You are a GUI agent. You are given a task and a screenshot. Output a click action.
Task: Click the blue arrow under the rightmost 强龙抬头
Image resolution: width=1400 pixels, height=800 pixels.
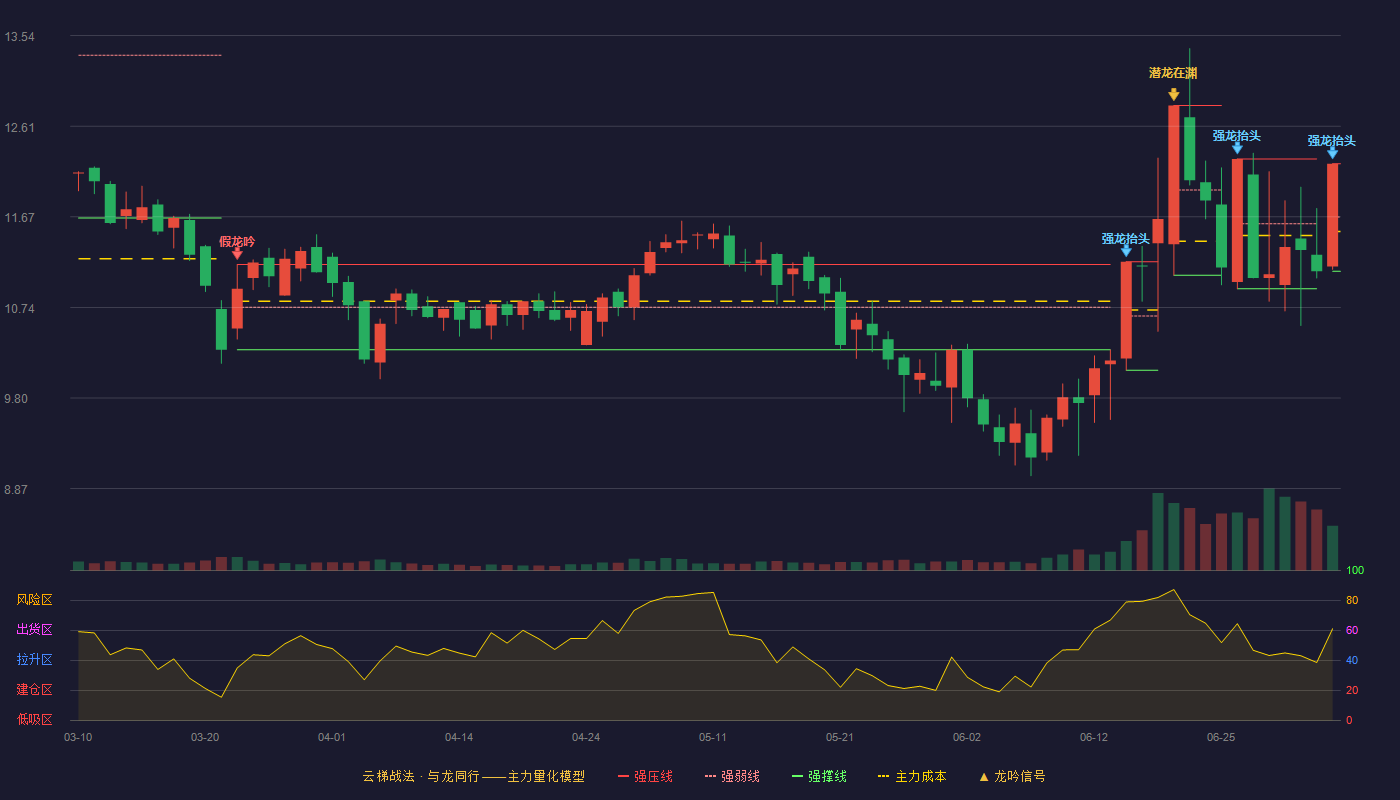tap(1332, 153)
